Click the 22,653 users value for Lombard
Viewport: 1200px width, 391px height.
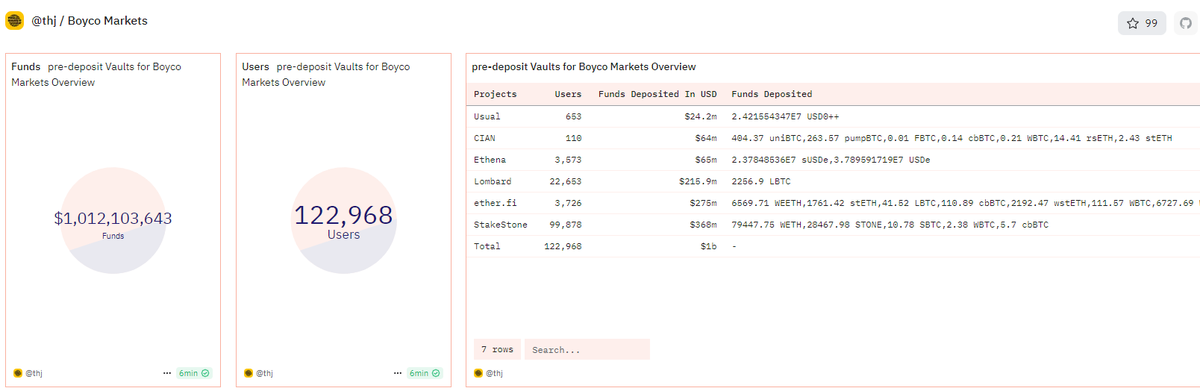565,182
